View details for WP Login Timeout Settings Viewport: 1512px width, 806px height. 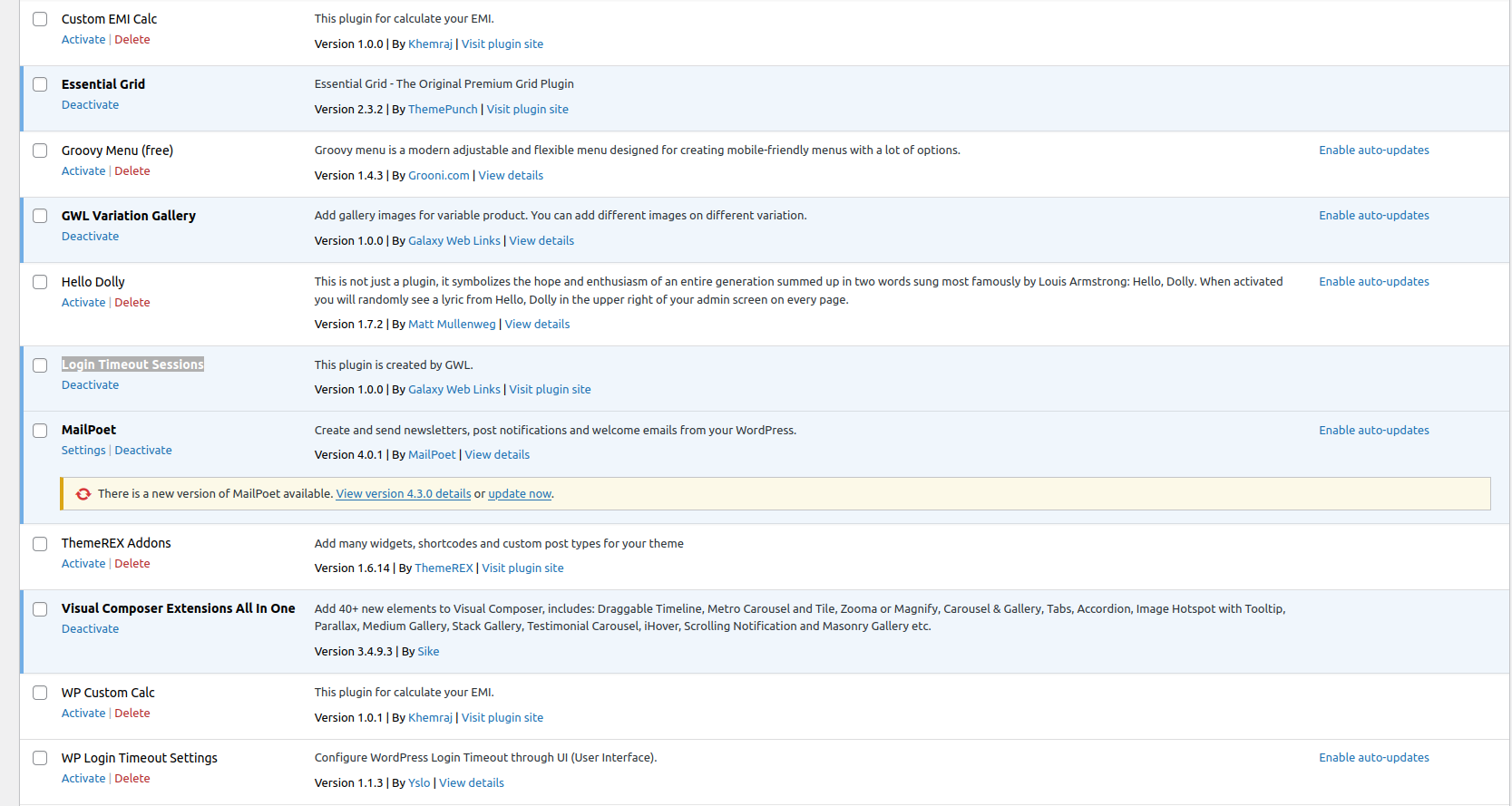[472, 783]
